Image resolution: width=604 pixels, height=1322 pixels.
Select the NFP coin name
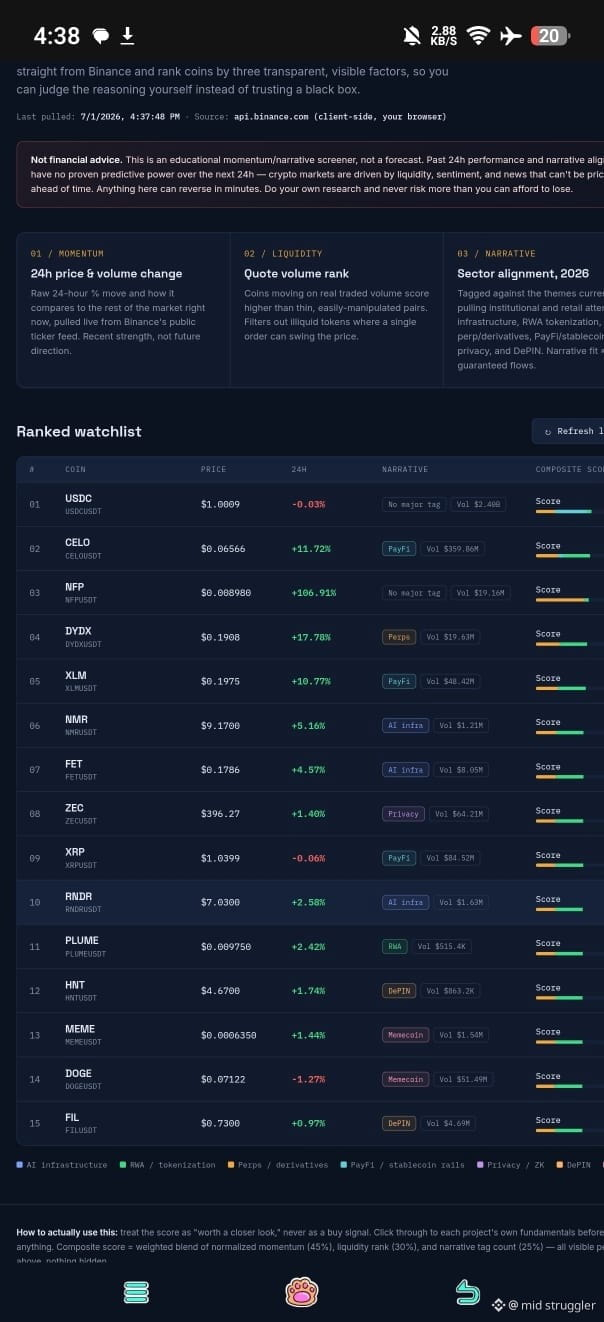[x=74, y=587]
